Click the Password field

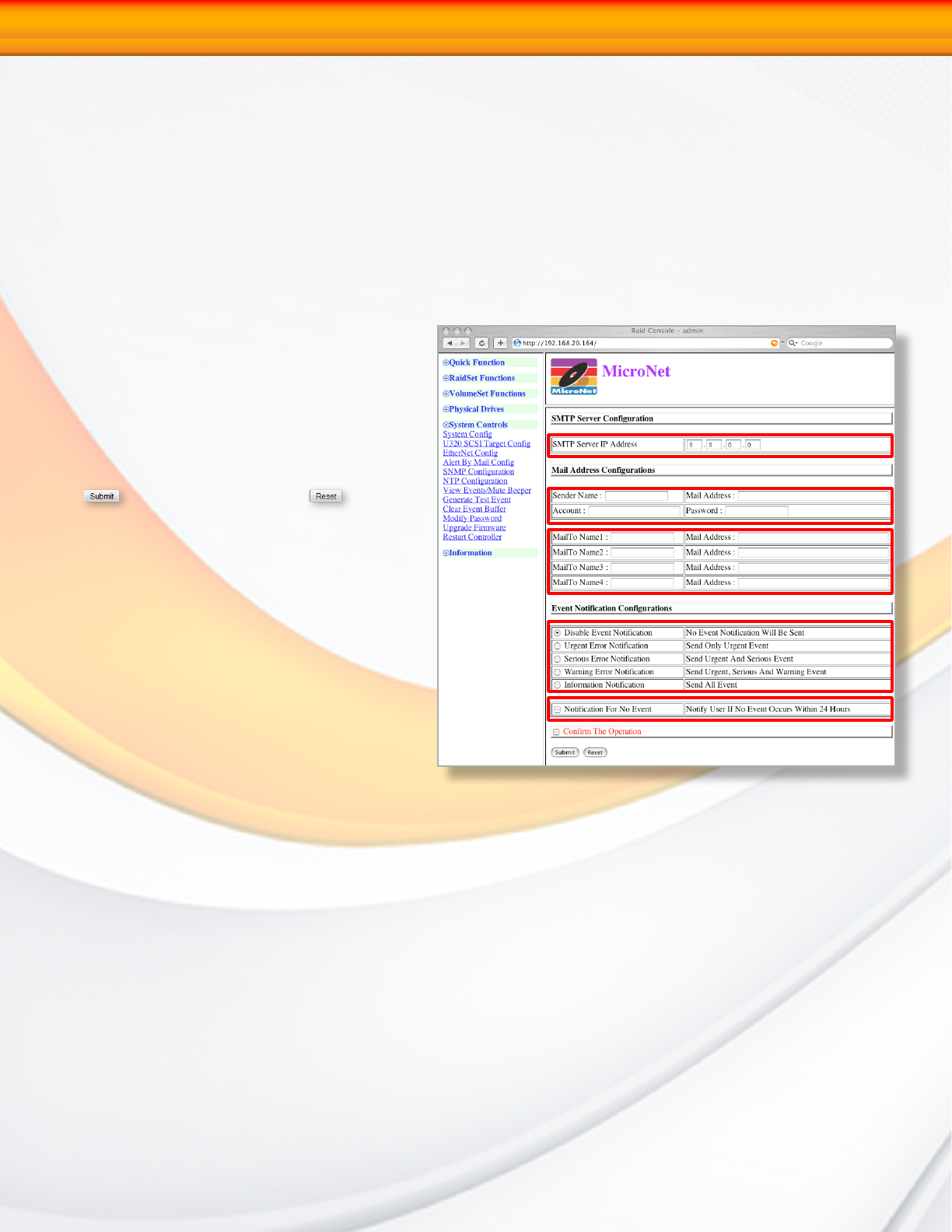tap(756, 511)
